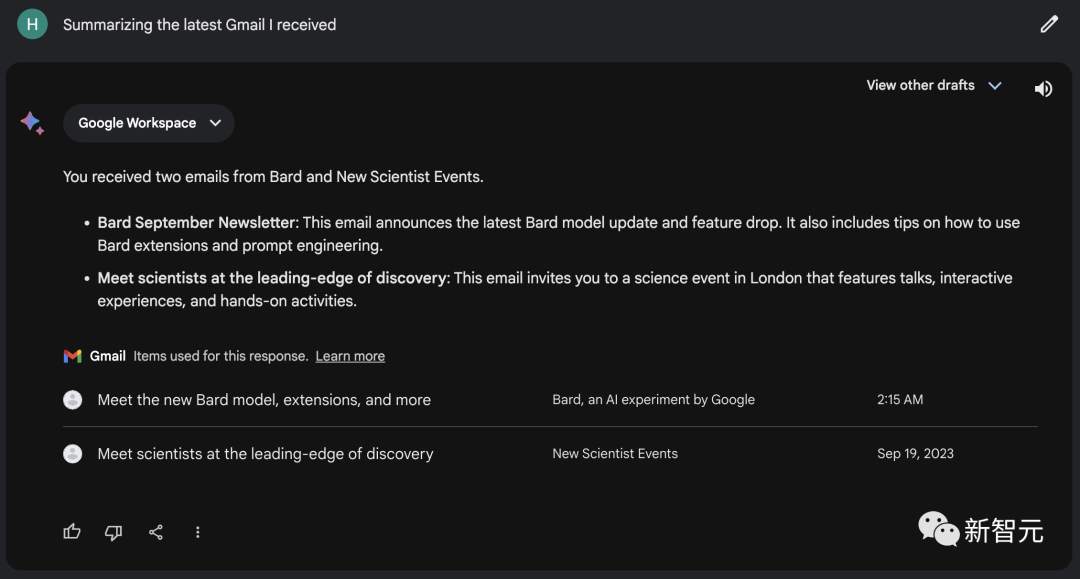
Task: Click the thumbs up icon
Action: 72,531
